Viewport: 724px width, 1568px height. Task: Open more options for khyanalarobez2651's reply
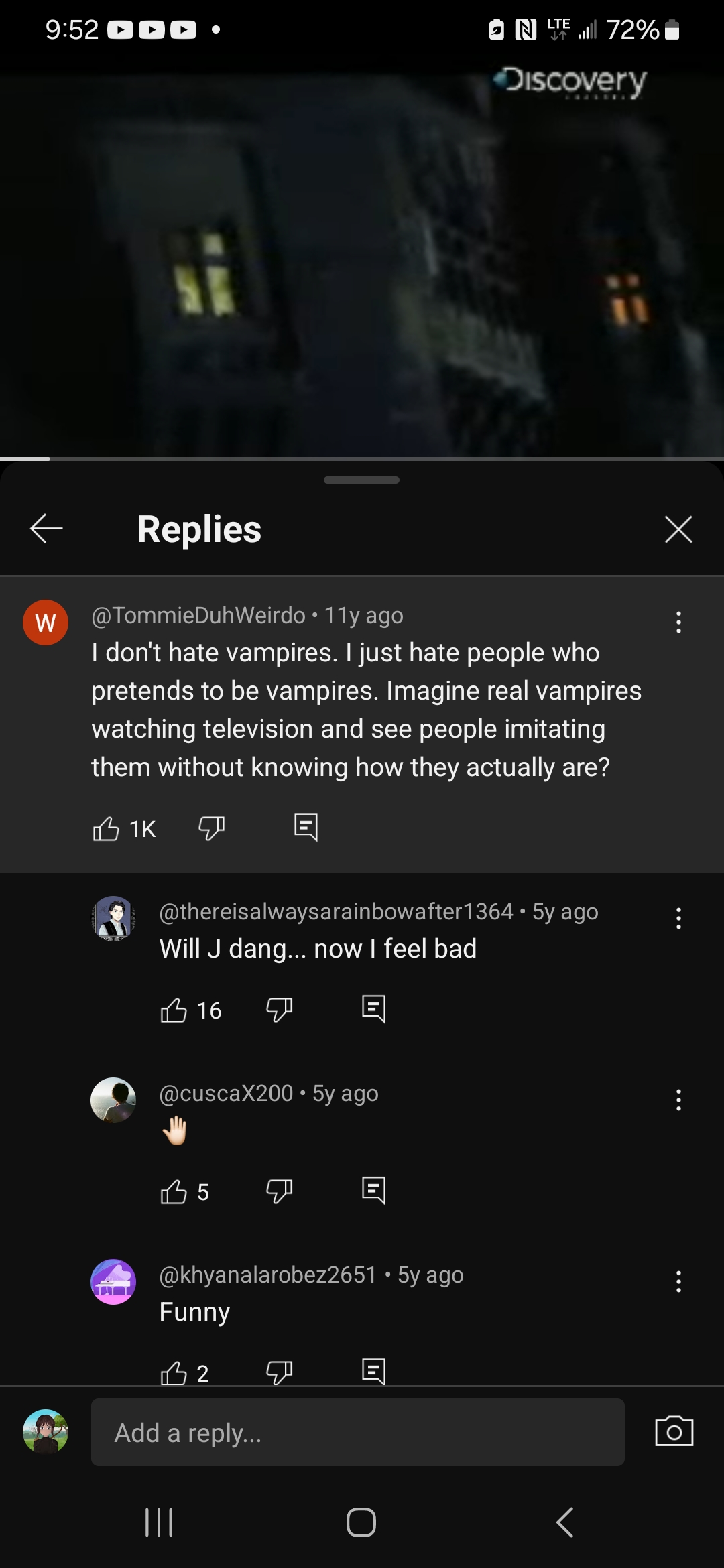678,1281
